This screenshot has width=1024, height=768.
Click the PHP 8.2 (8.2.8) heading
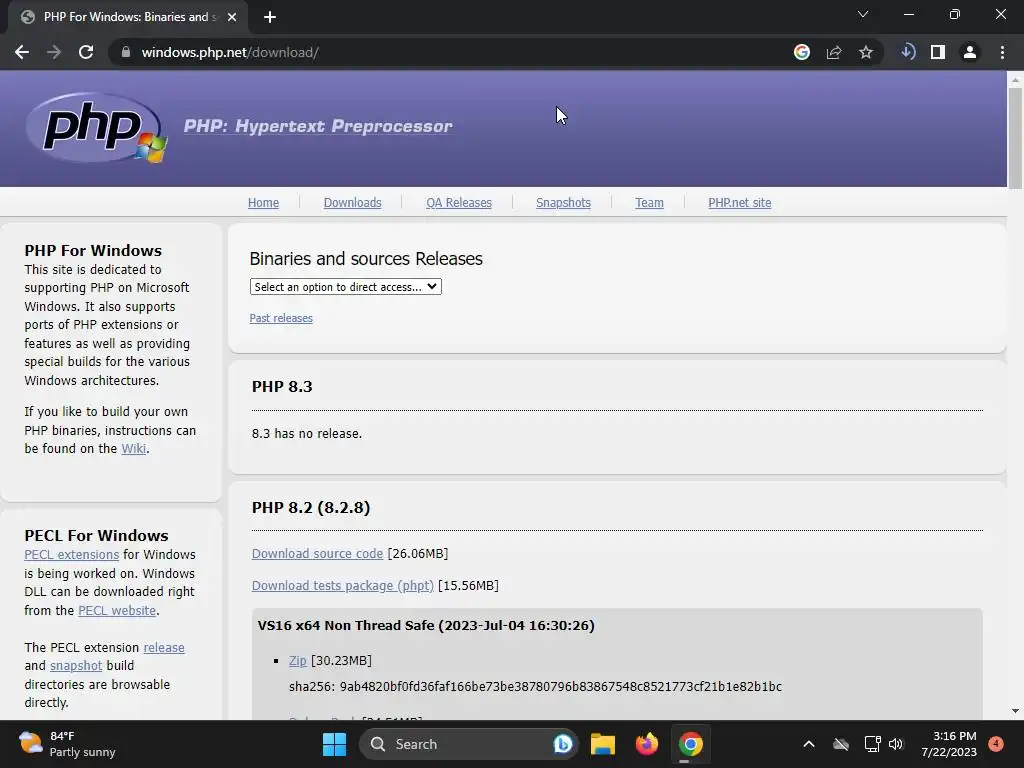[311, 507]
